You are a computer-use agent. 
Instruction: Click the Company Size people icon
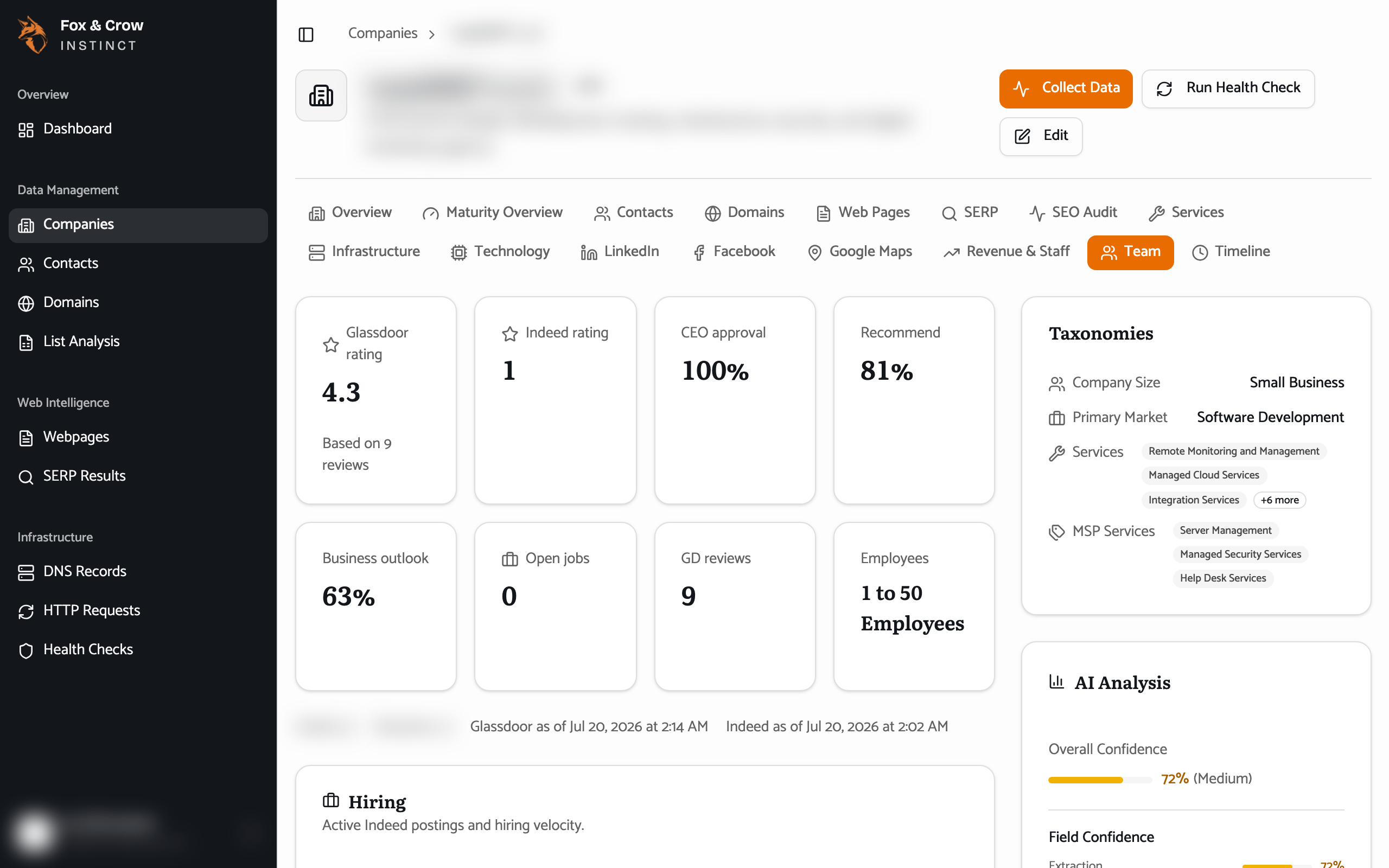point(1057,384)
